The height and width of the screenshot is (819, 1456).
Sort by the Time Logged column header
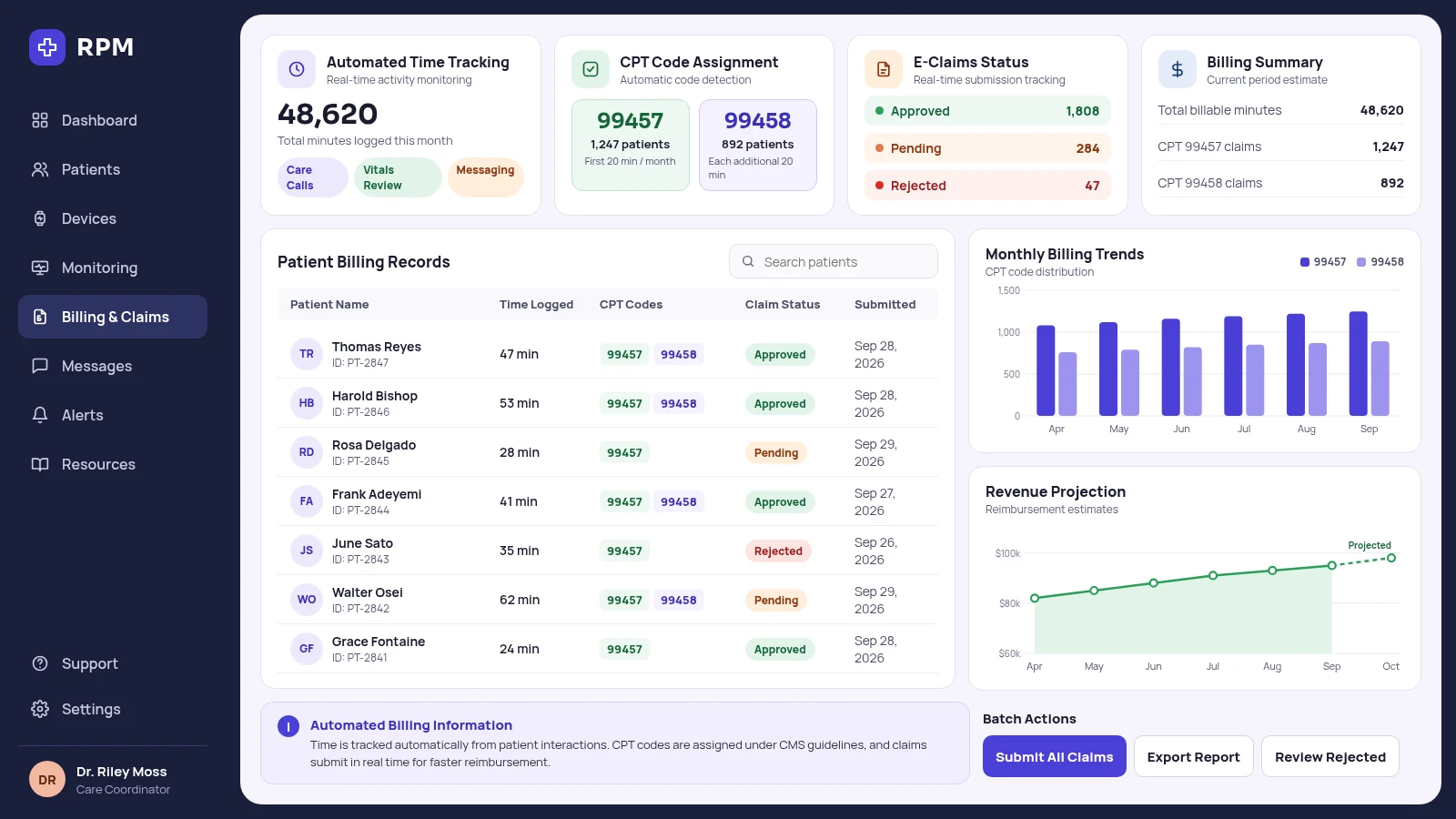click(536, 305)
